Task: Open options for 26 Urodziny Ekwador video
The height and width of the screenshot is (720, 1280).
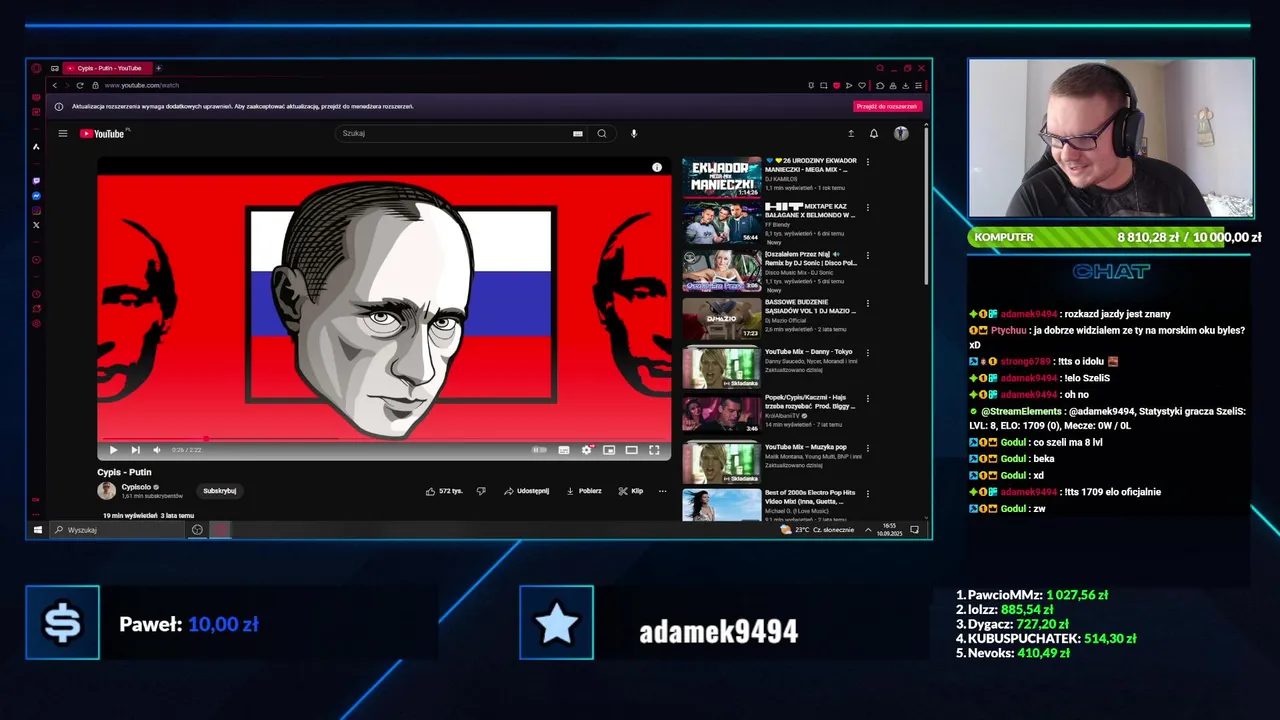Action: pyautogui.click(x=867, y=162)
